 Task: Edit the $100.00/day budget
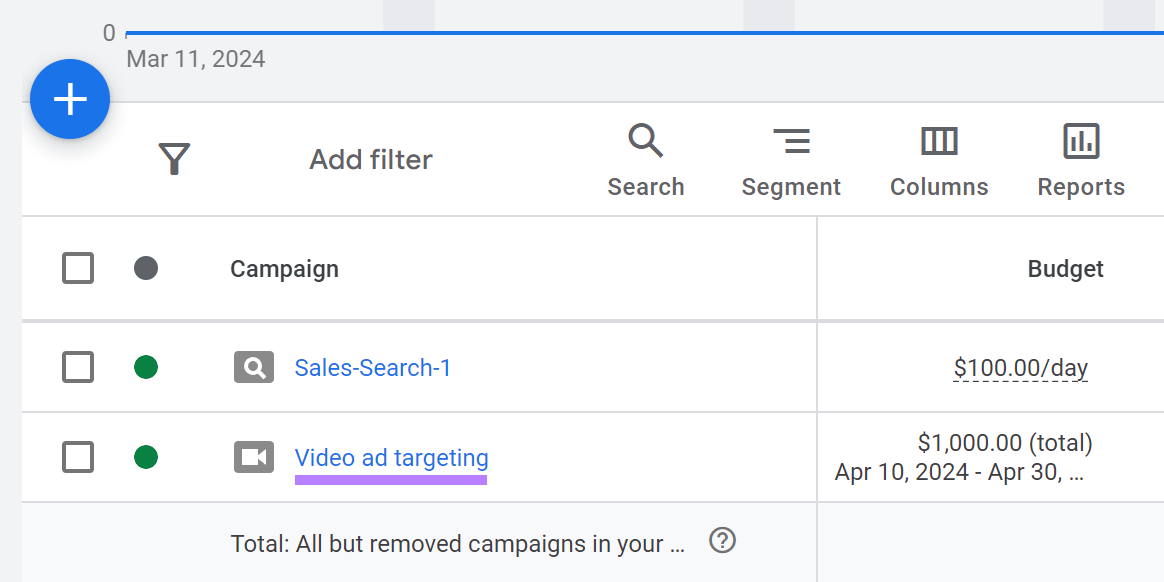1021,367
